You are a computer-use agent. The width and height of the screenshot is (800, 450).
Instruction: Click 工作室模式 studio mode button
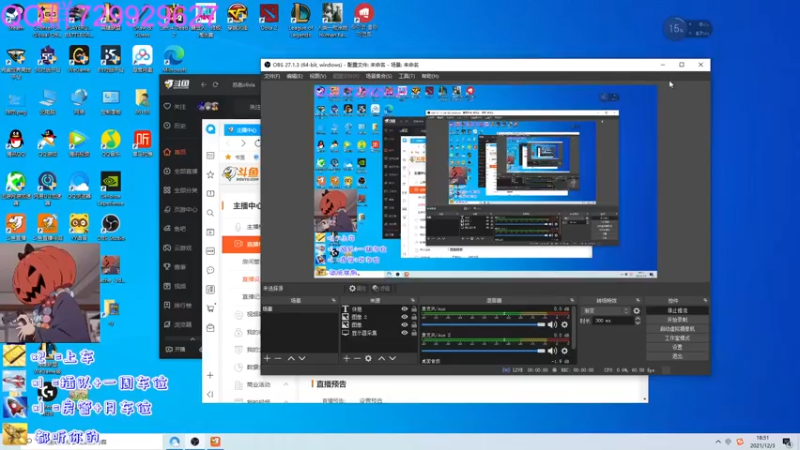tap(677, 338)
